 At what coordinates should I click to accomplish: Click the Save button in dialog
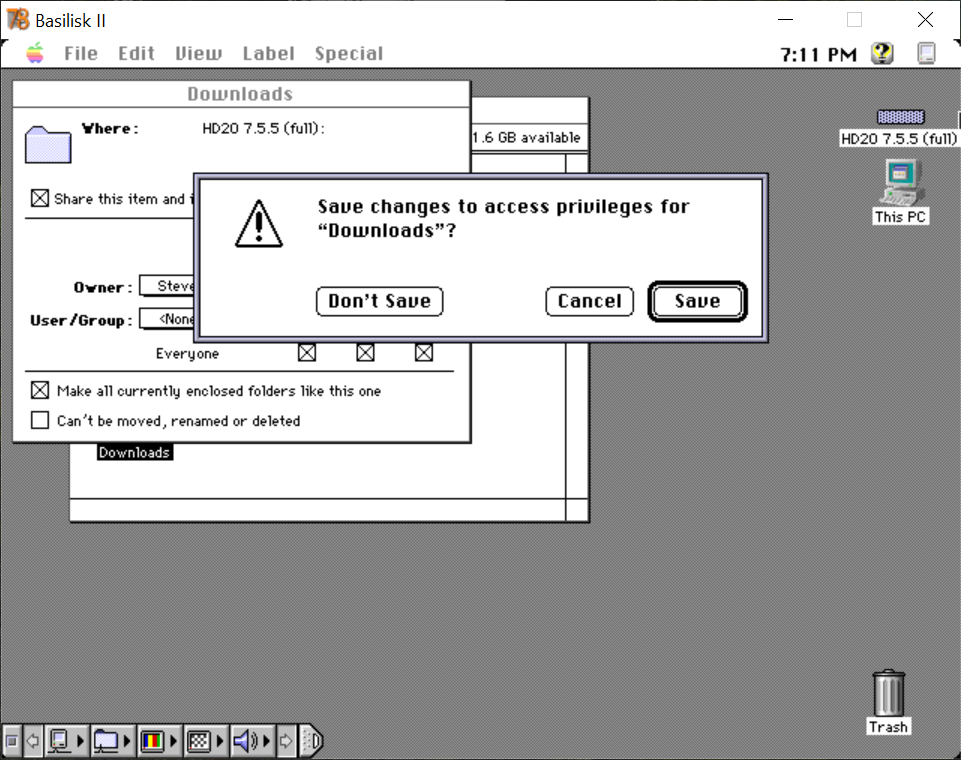(x=697, y=301)
